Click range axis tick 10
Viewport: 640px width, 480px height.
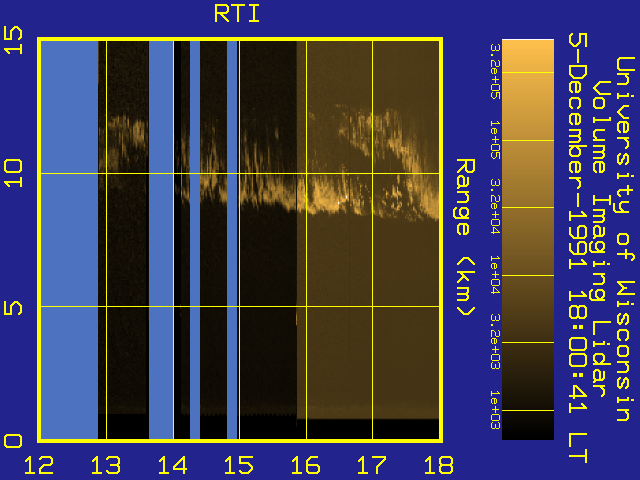click(13, 173)
